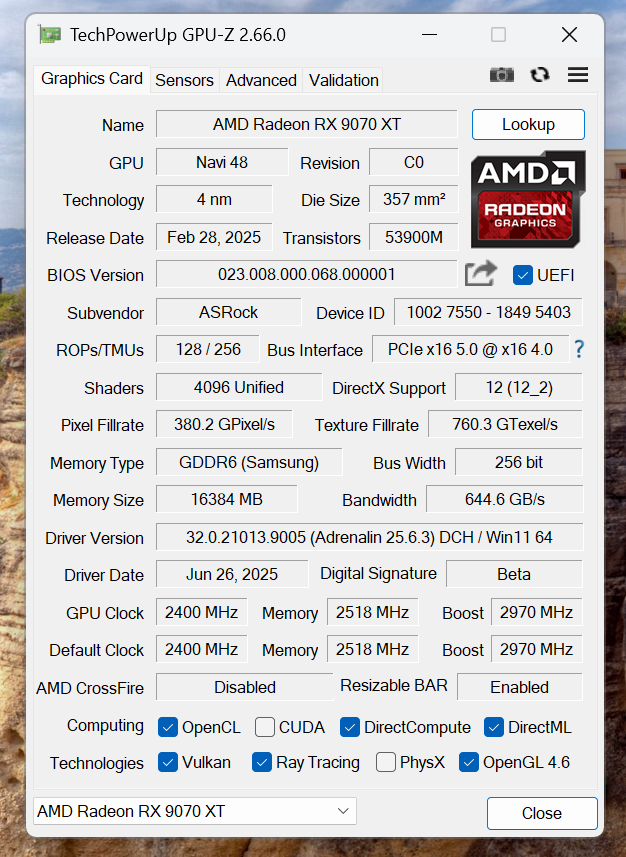Click the camera screenshot icon
The width and height of the screenshot is (626, 857).
click(x=501, y=74)
